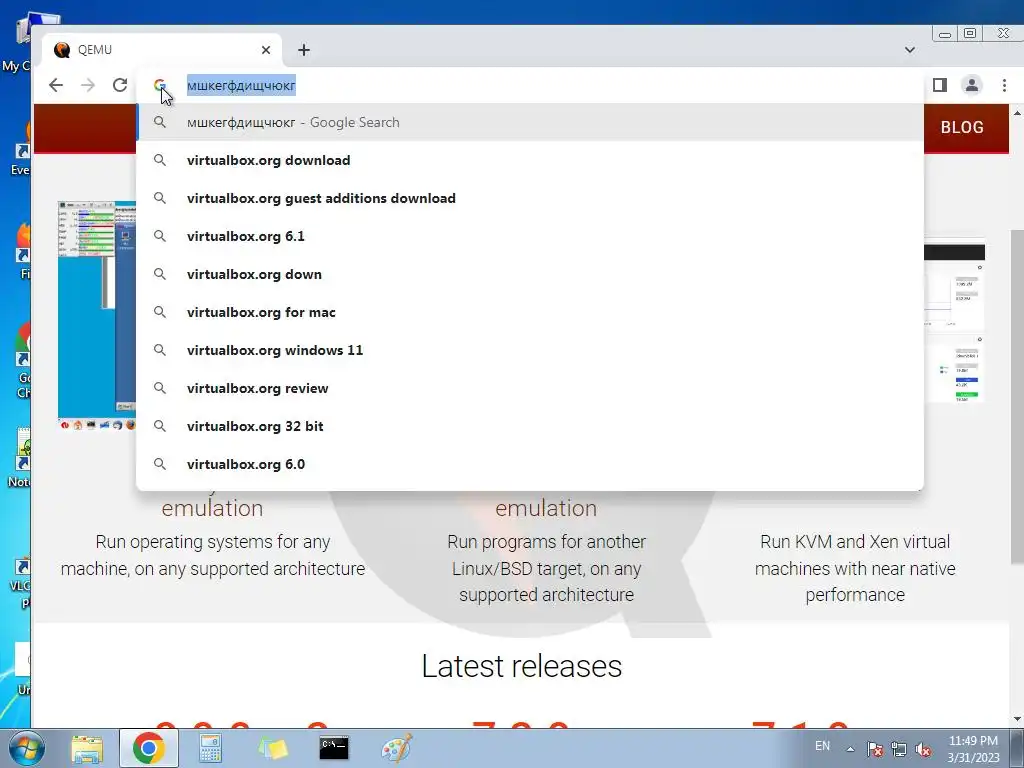Open the side panel icon

pos(940,85)
